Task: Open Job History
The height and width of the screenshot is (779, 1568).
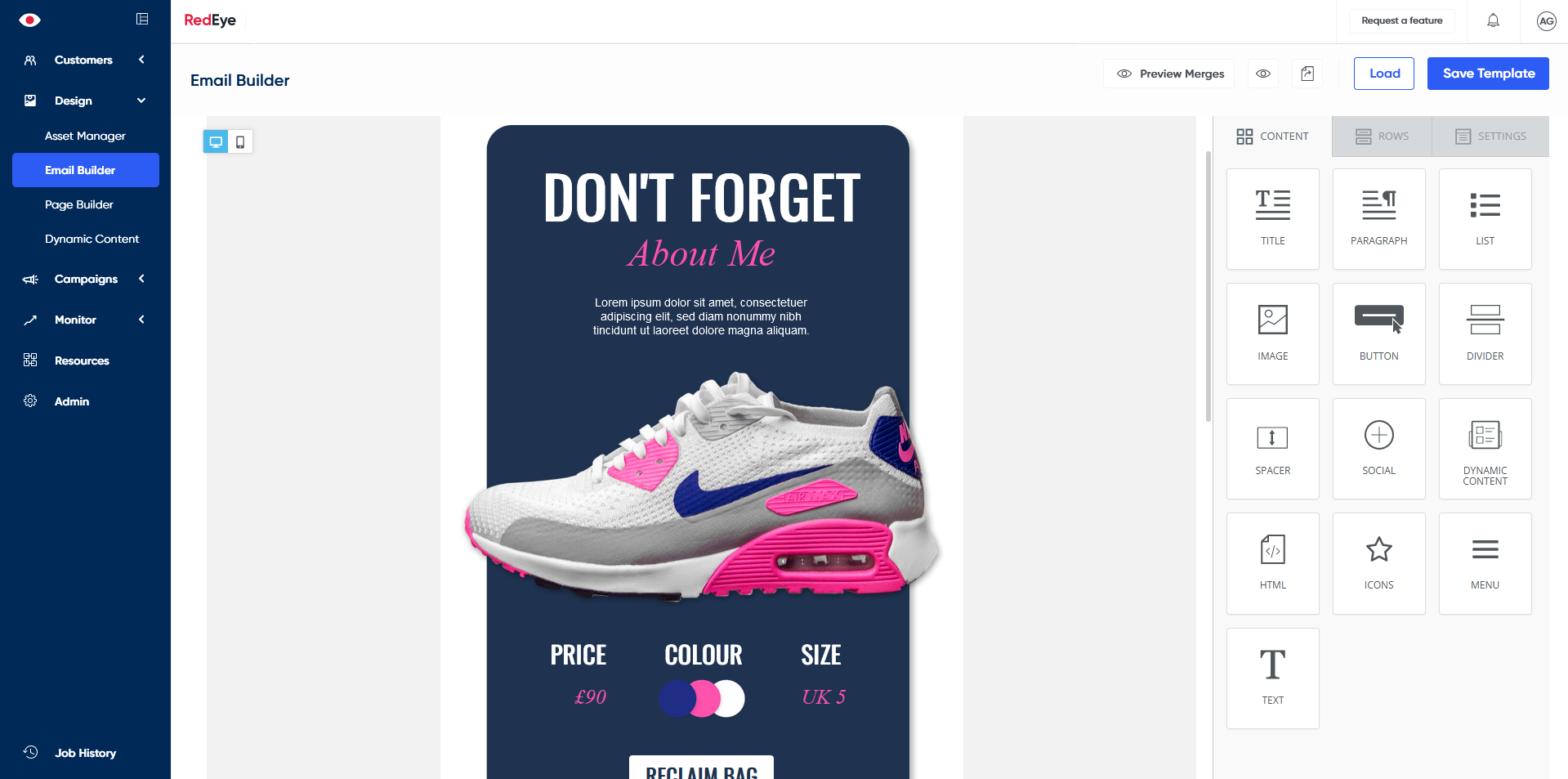Action: click(85, 753)
